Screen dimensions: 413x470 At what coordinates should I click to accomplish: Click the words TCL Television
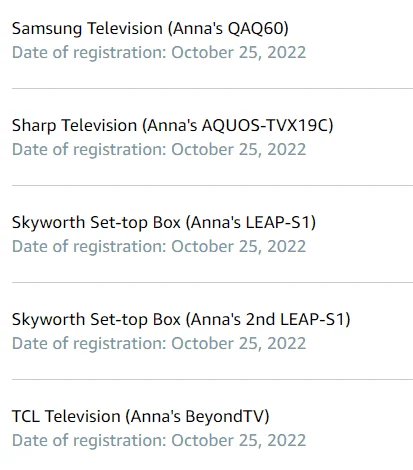click(66, 416)
